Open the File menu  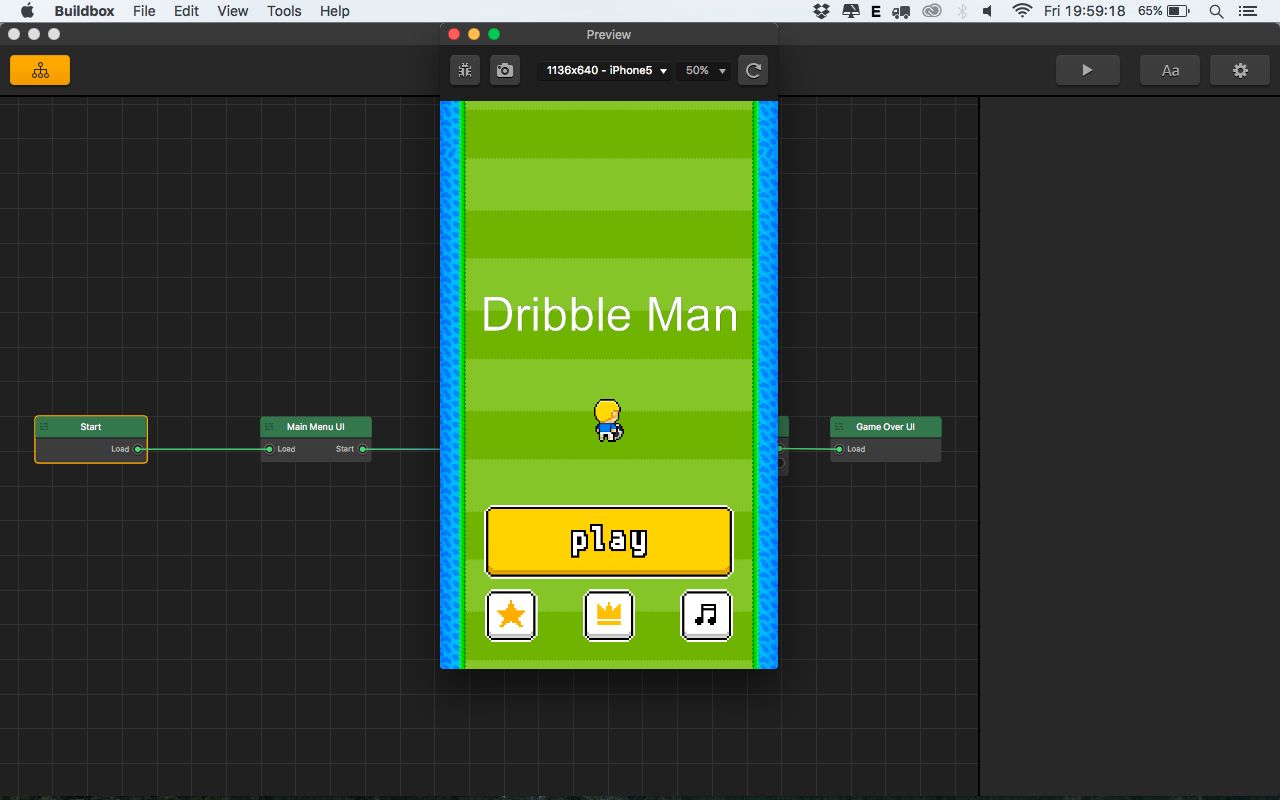(x=144, y=11)
